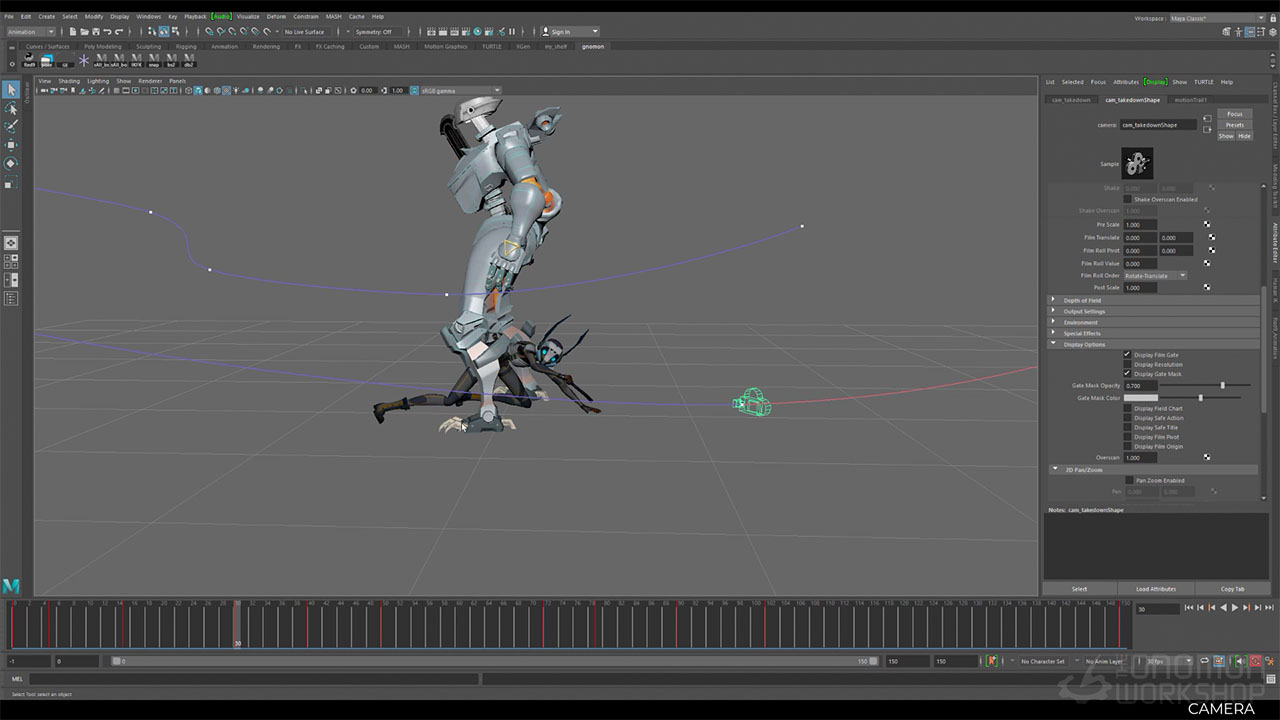1280x720 pixels.
Task: Open the Film Roll Order dropdown
Action: point(1155,275)
